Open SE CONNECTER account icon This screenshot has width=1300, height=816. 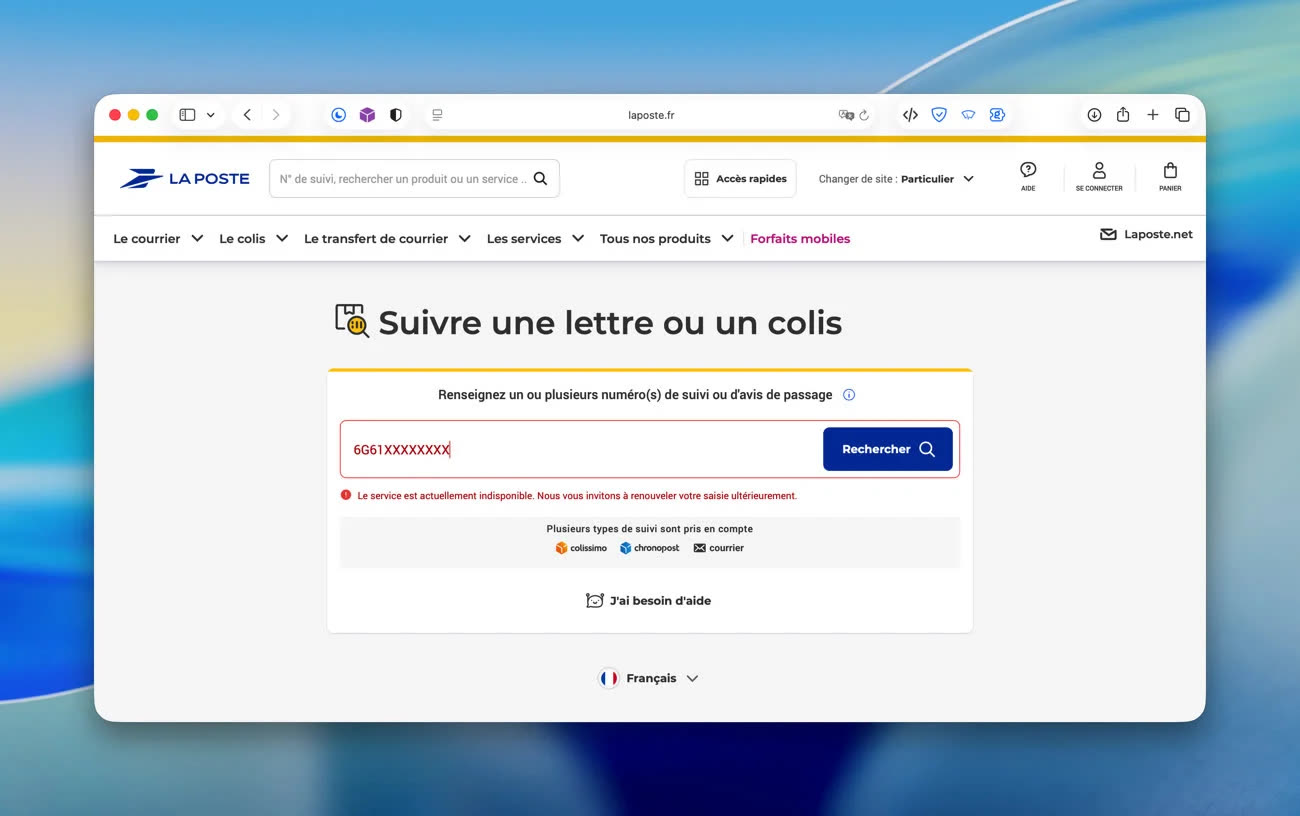(1099, 175)
